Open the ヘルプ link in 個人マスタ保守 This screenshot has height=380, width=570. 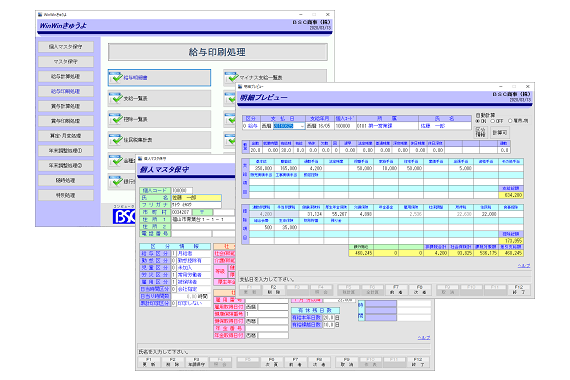[x=424, y=338]
